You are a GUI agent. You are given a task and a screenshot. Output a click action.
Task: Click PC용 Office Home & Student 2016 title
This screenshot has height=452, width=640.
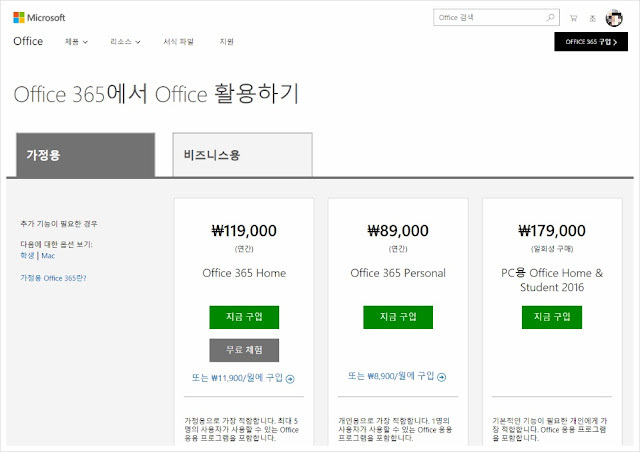click(x=552, y=280)
